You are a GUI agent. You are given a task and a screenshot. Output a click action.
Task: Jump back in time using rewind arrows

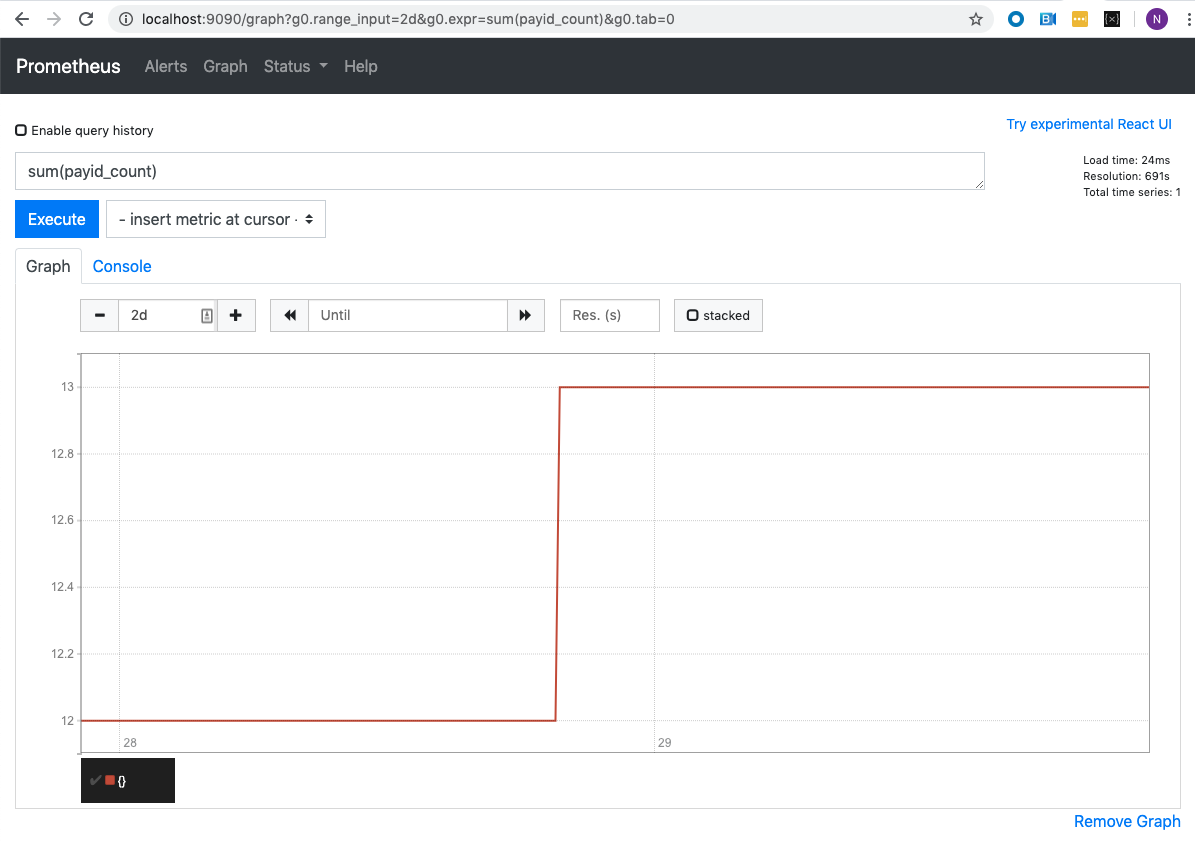pos(289,315)
